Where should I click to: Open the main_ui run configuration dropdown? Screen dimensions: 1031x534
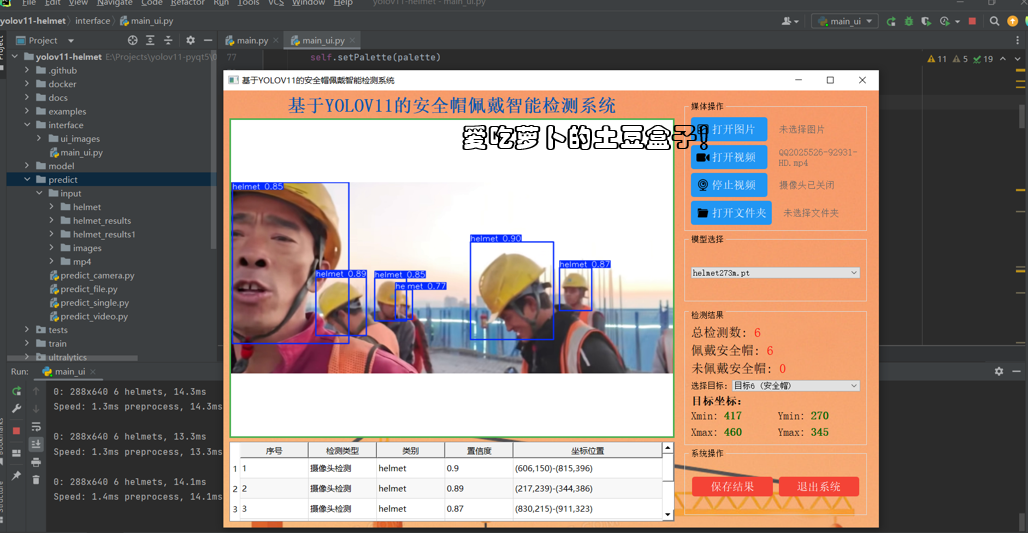pos(845,21)
